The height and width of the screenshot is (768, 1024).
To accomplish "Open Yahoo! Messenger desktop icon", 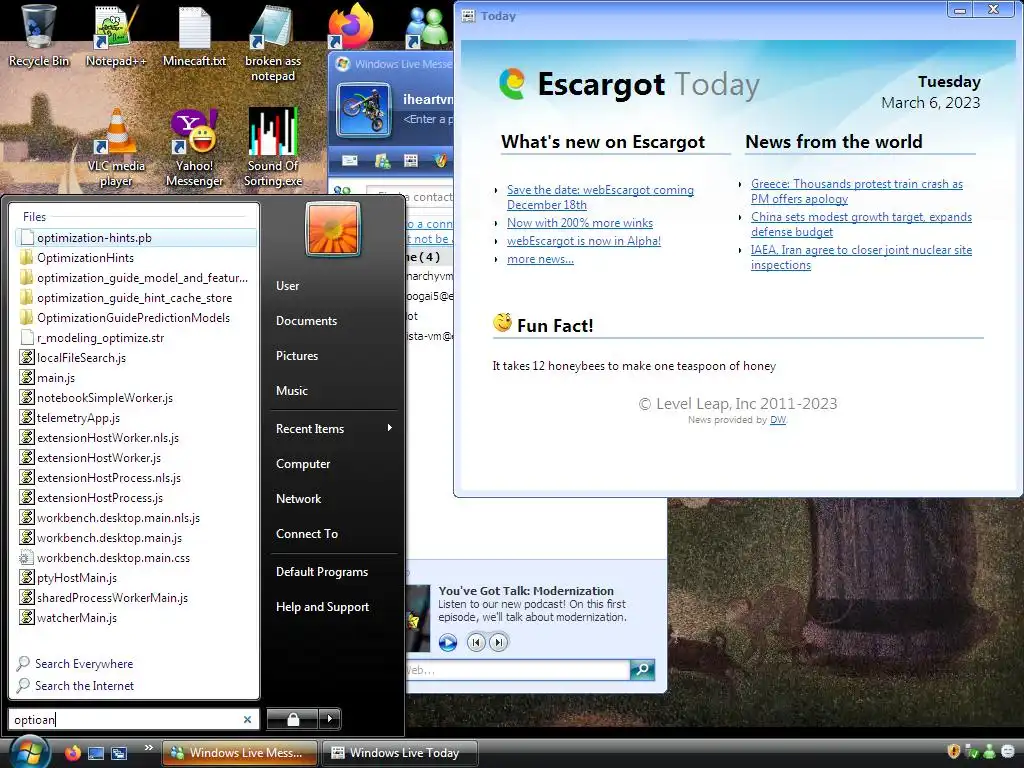I will click(195, 148).
